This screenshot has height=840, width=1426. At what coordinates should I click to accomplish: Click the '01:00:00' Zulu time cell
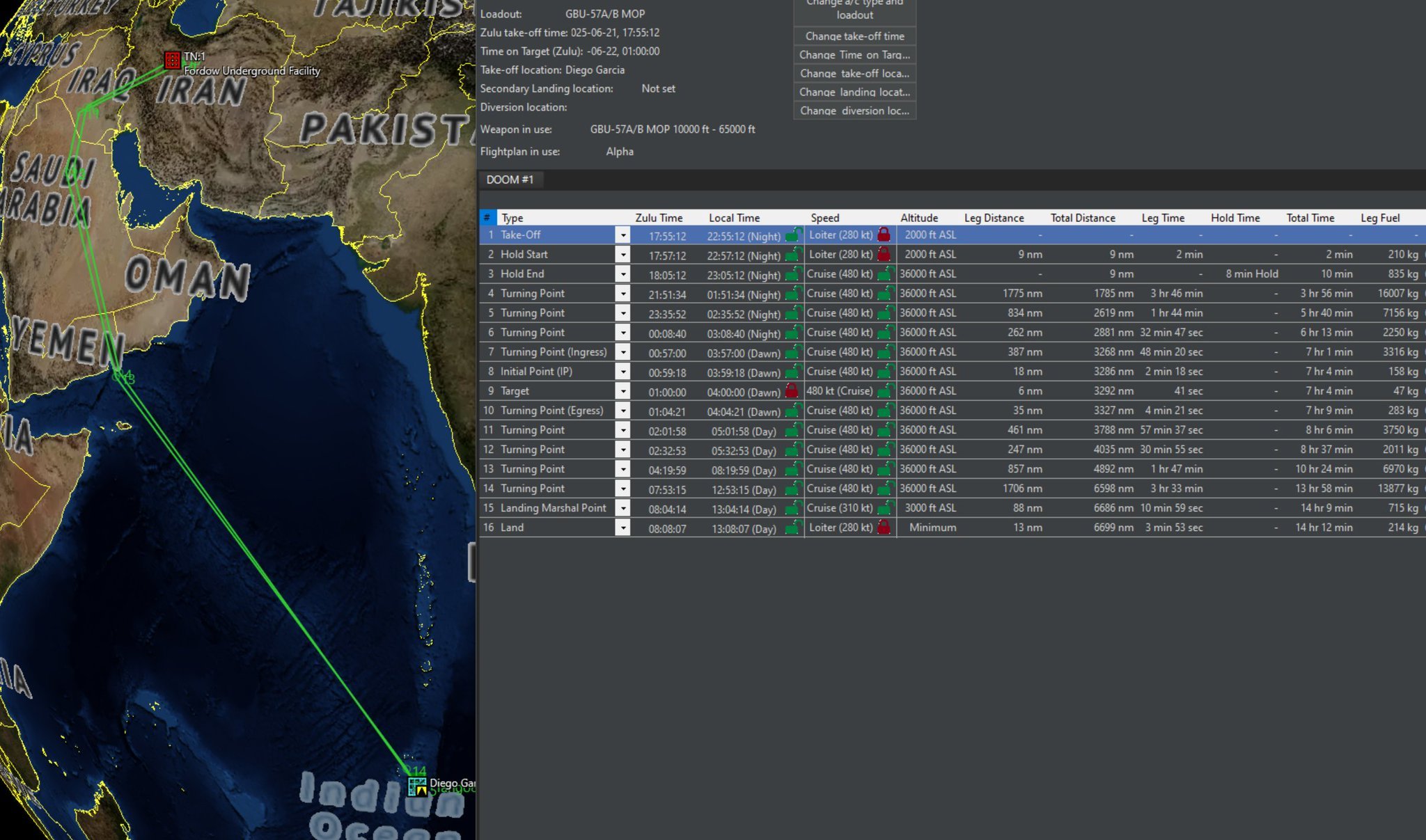click(667, 392)
